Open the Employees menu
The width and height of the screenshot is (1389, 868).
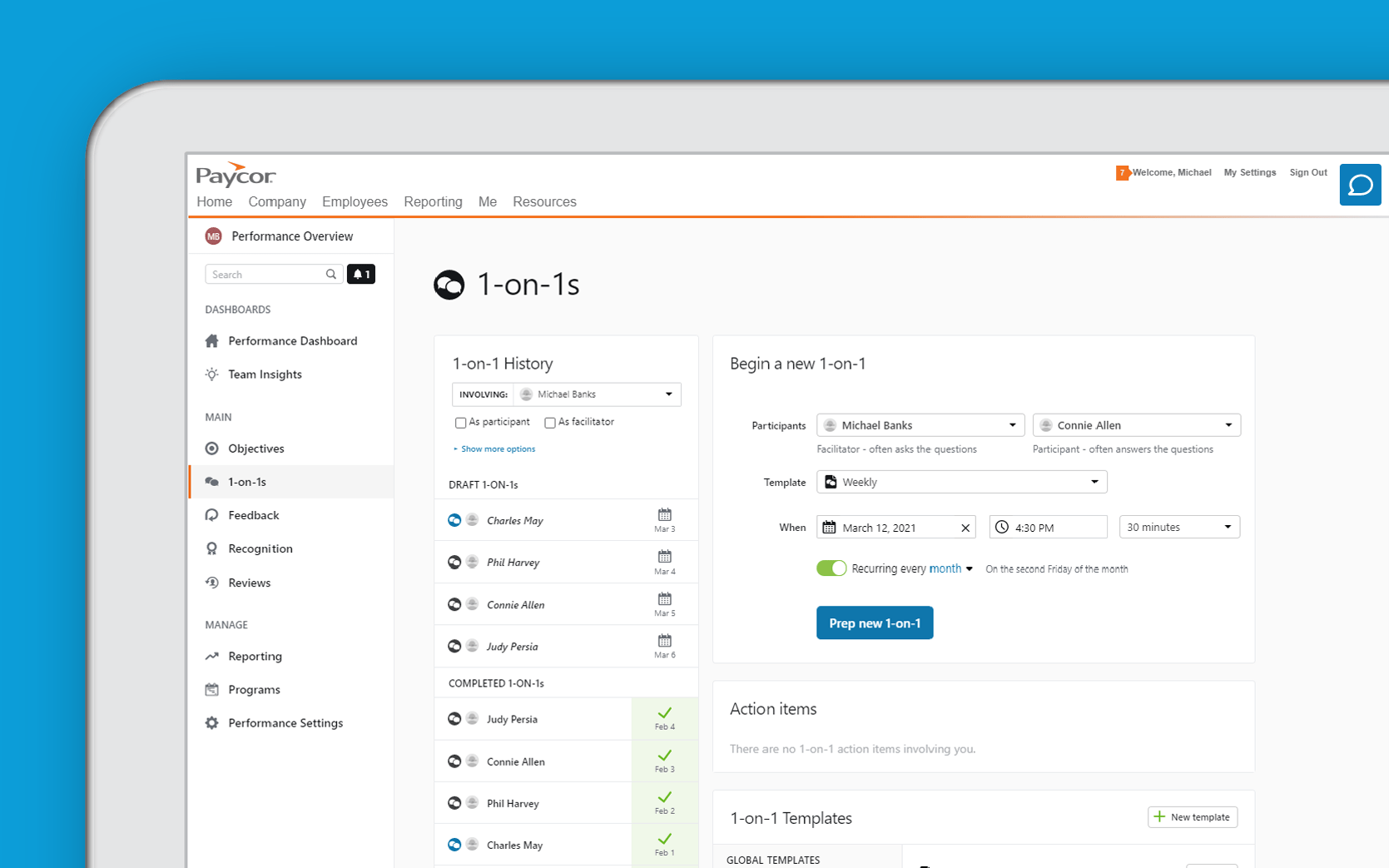pyautogui.click(x=355, y=201)
